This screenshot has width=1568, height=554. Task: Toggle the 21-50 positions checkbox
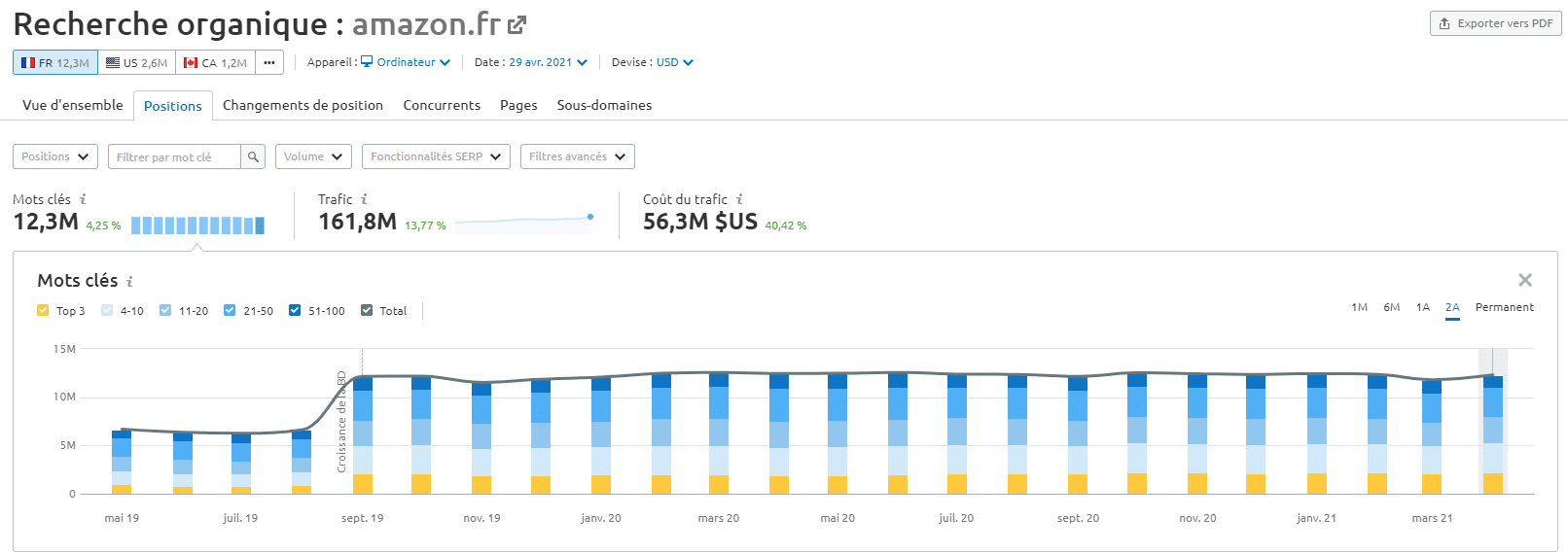tap(230, 311)
